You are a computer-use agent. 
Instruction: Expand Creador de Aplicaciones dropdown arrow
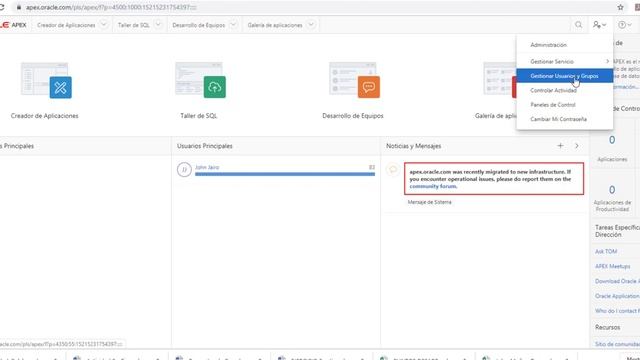pyautogui.click(x=104, y=25)
